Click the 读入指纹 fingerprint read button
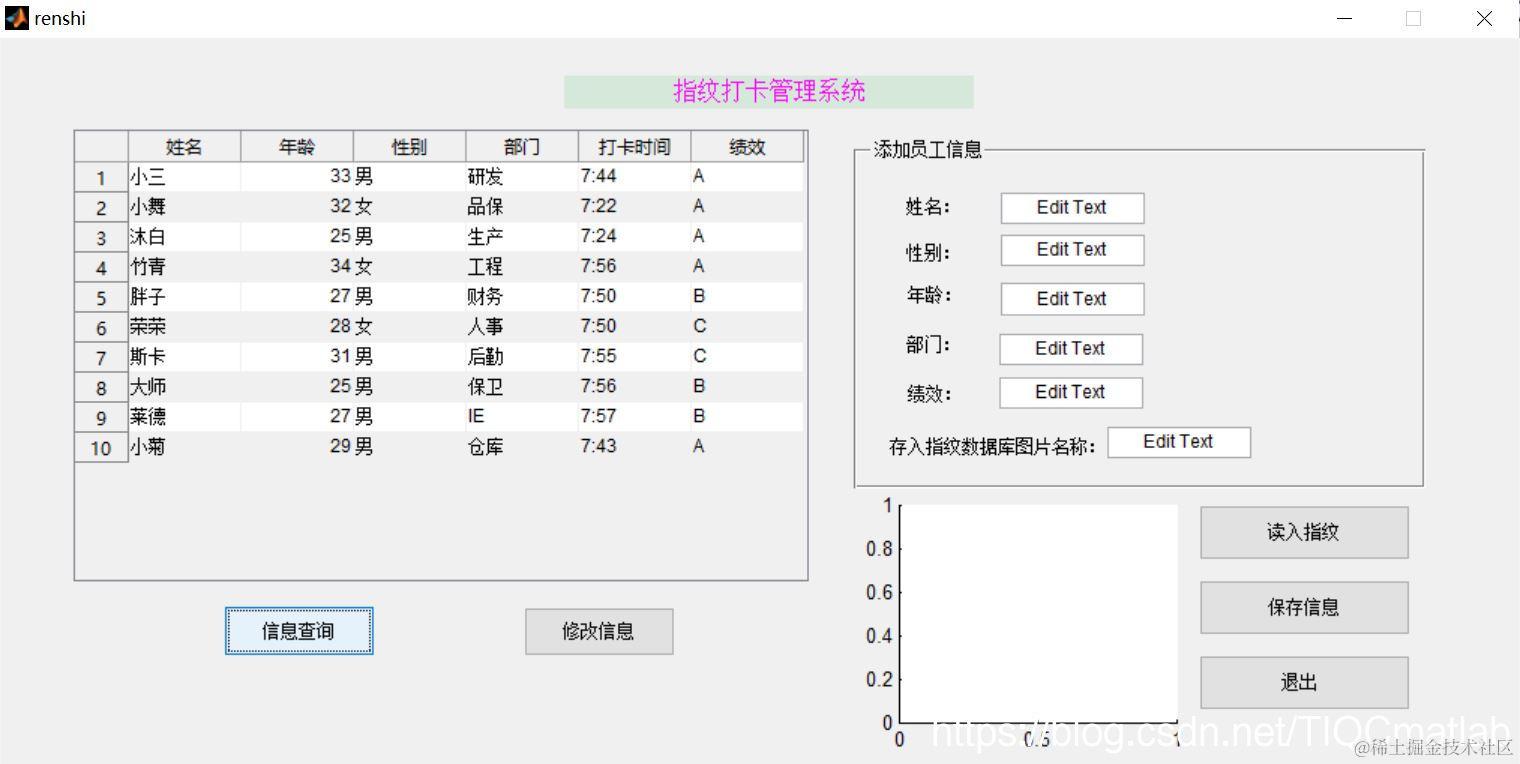The height and width of the screenshot is (764, 1520). [1303, 532]
